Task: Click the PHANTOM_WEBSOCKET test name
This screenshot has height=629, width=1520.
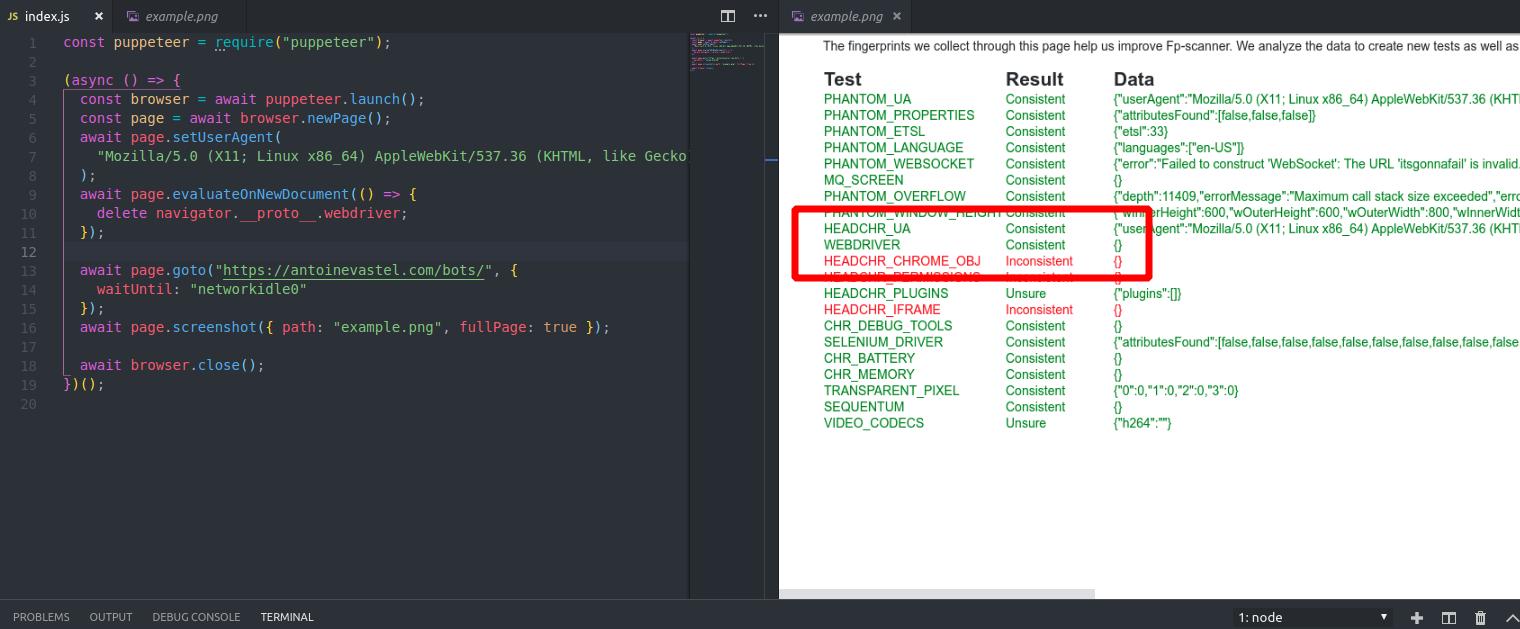Action: click(899, 164)
